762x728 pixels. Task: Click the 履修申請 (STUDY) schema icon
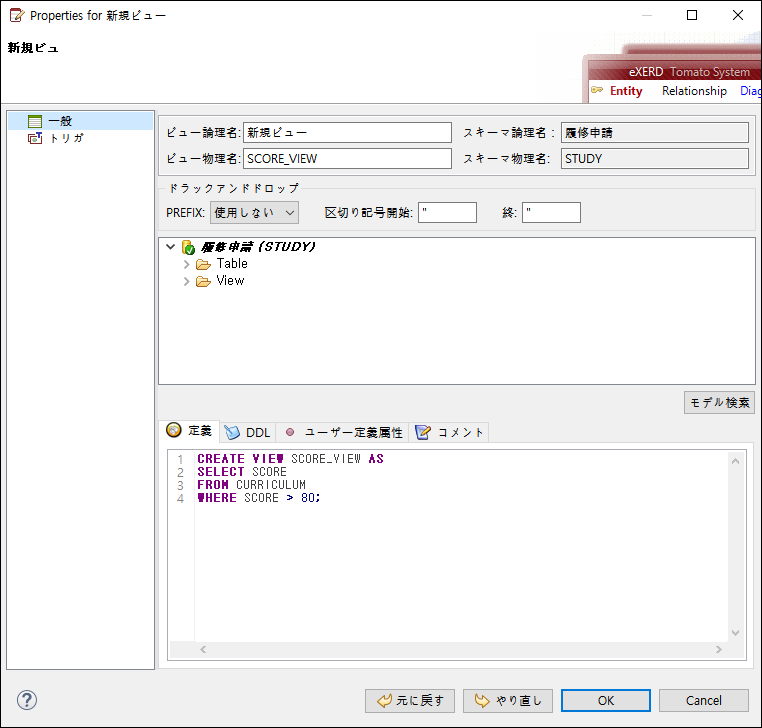coord(188,247)
